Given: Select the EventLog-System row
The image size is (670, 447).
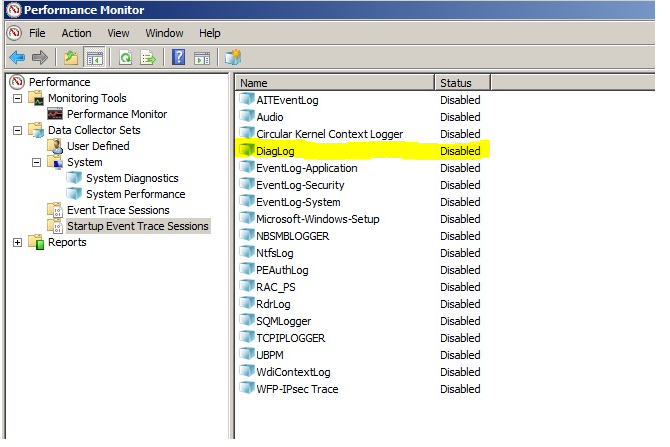Looking at the screenshot, I should [x=363, y=202].
